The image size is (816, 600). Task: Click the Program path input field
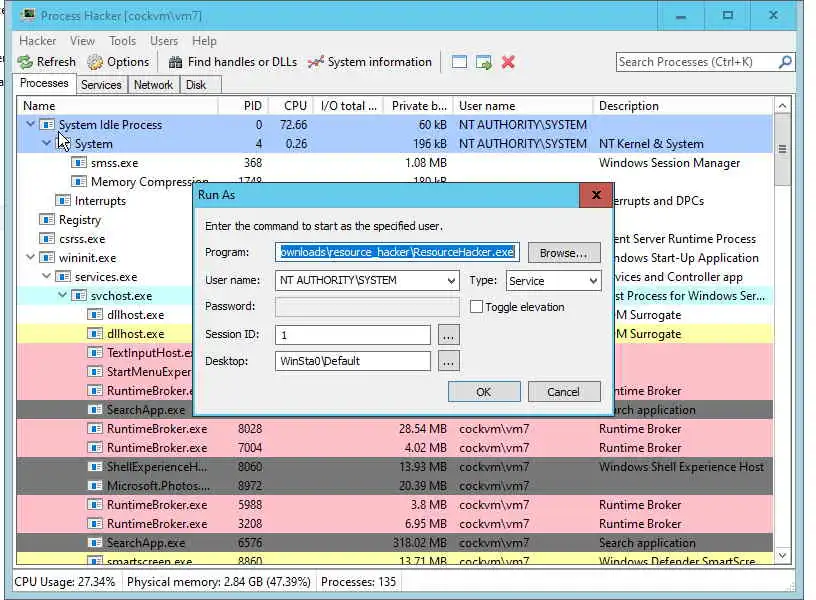(x=397, y=252)
